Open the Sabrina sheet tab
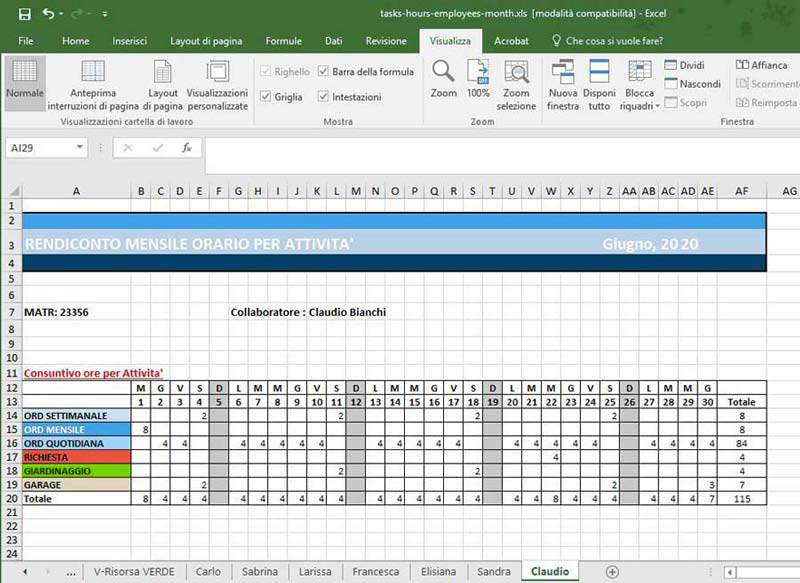The height and width of the screenshot is (583, 800). click(260, 572)
